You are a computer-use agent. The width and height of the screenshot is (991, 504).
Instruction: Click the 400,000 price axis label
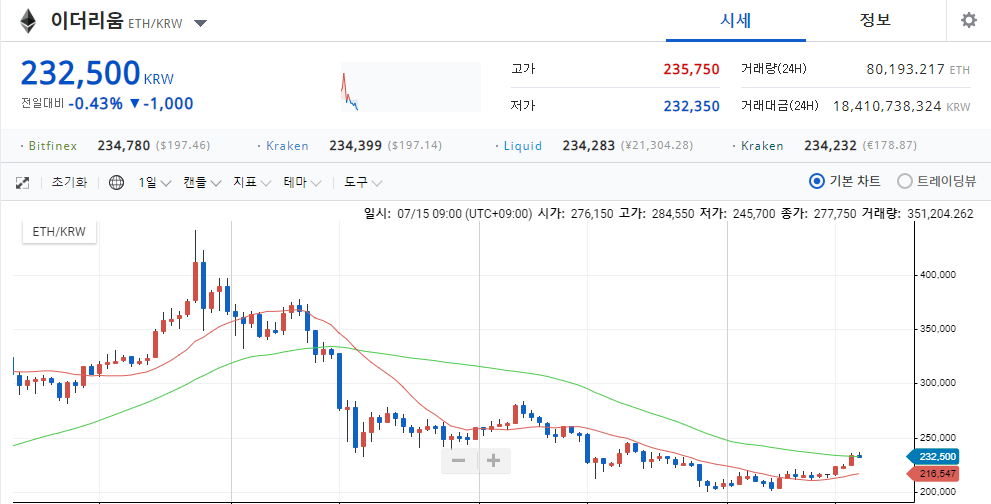[937, 275]
